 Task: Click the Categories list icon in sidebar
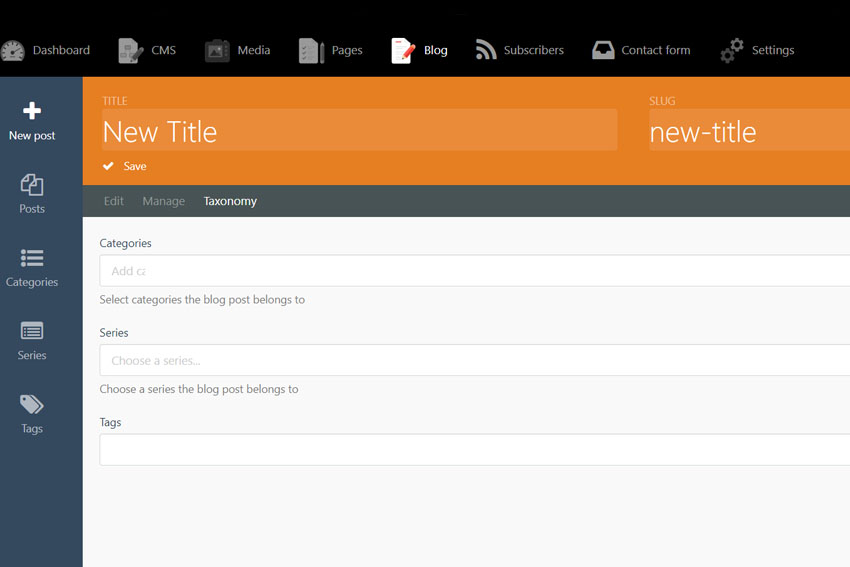(x=32, y=258)
